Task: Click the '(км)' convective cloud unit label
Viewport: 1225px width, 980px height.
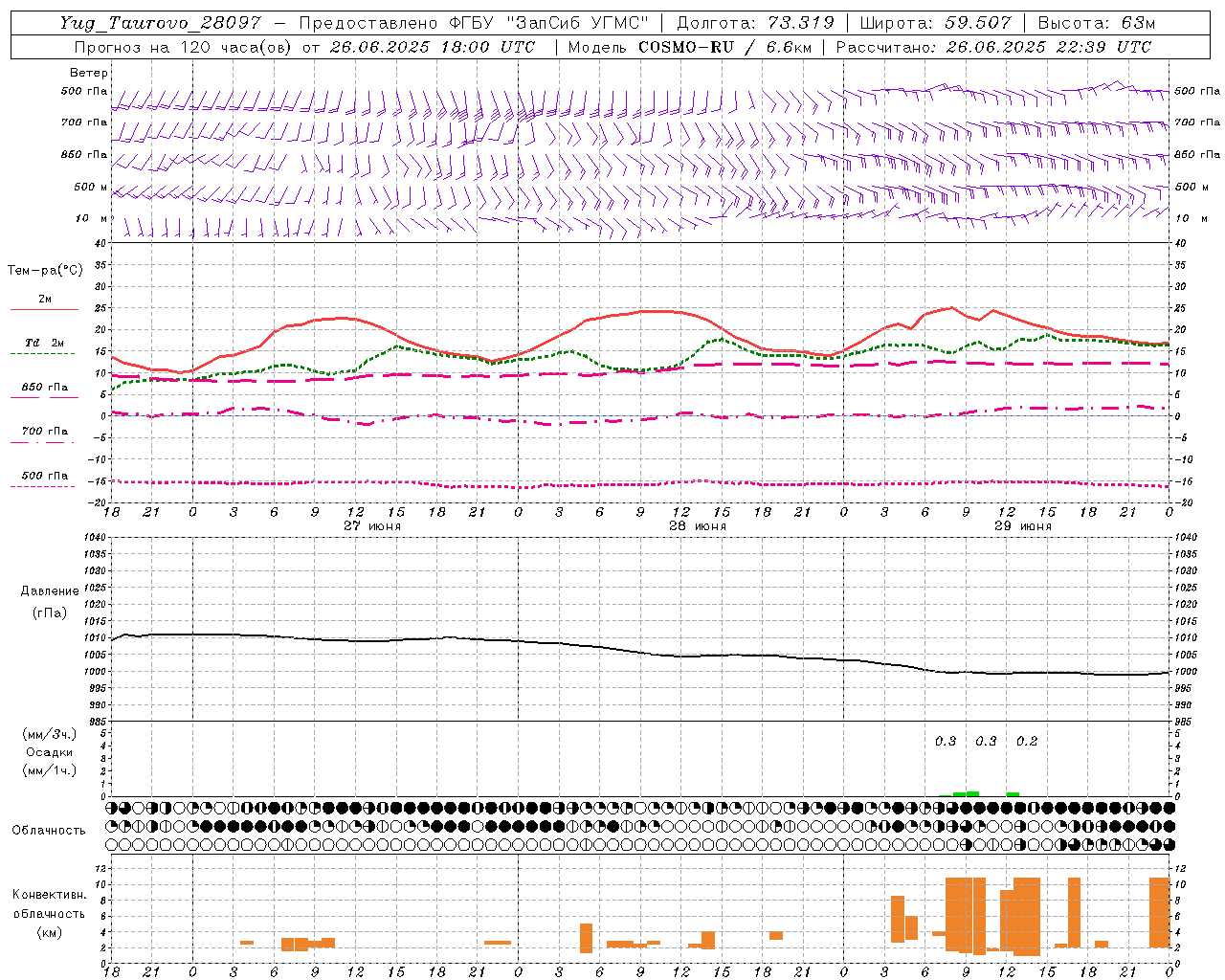Action: [x=49, y=931]
